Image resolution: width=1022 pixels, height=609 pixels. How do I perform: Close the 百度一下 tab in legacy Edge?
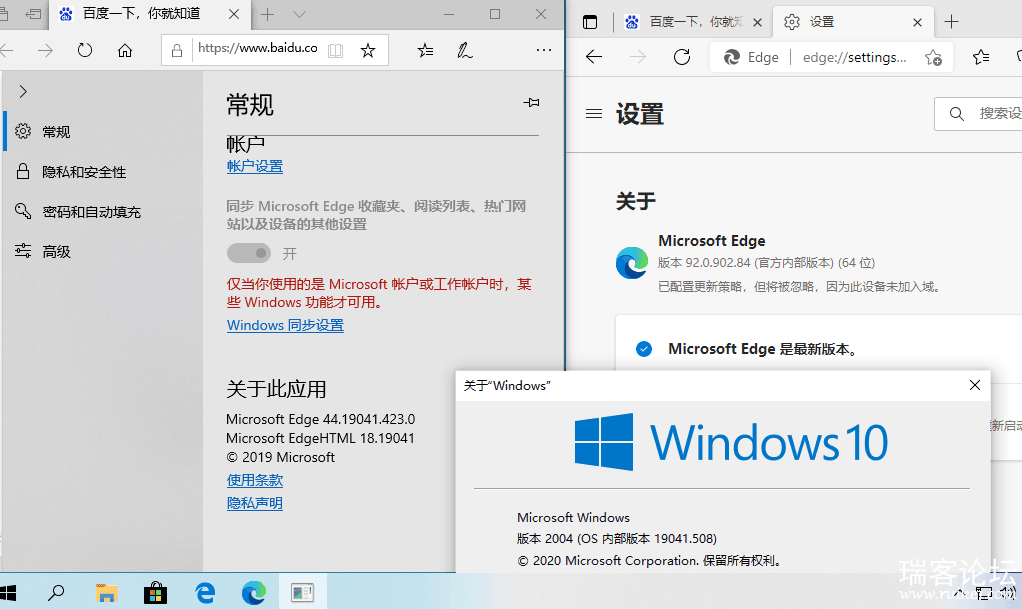point(234,14)
